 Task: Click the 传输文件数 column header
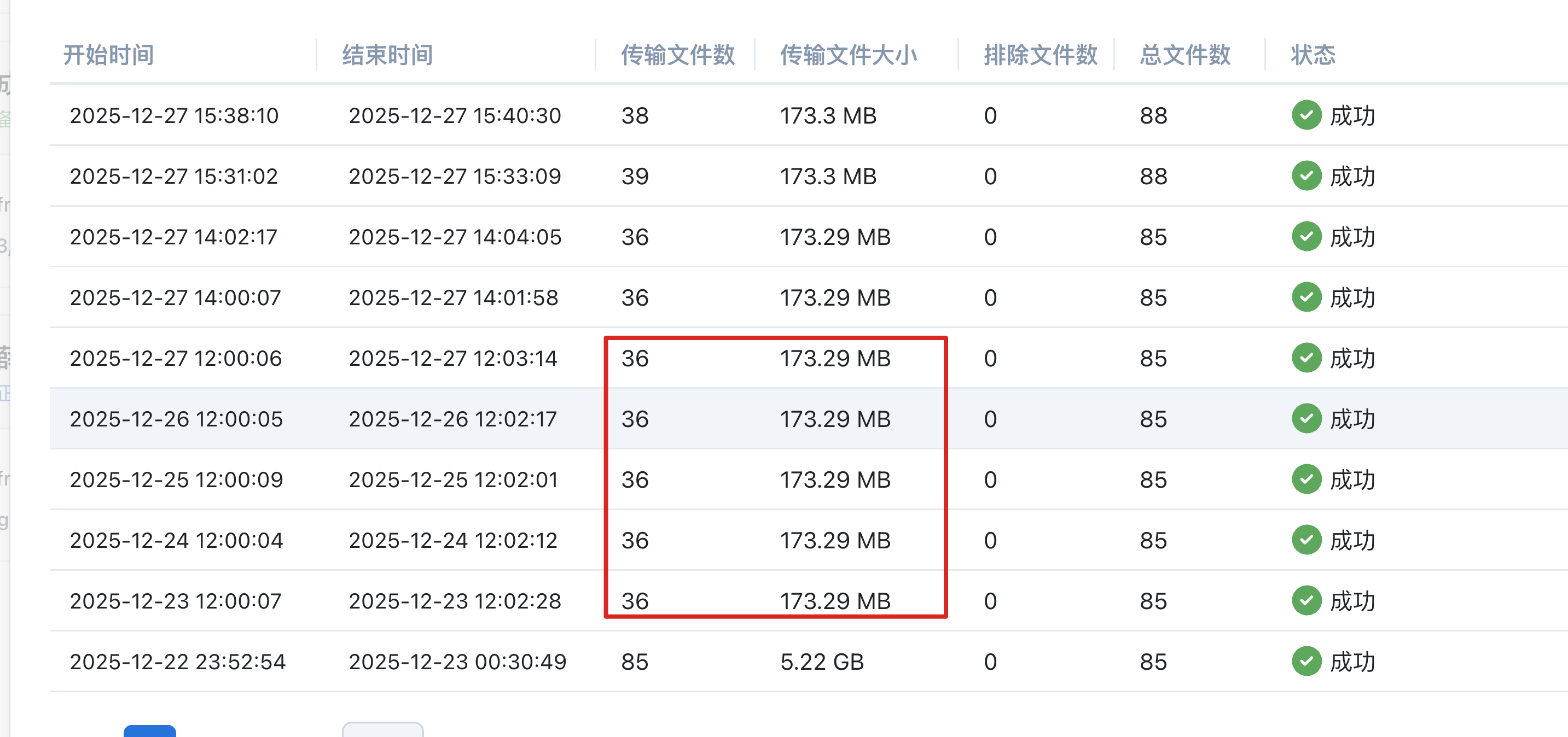(677, 55)
